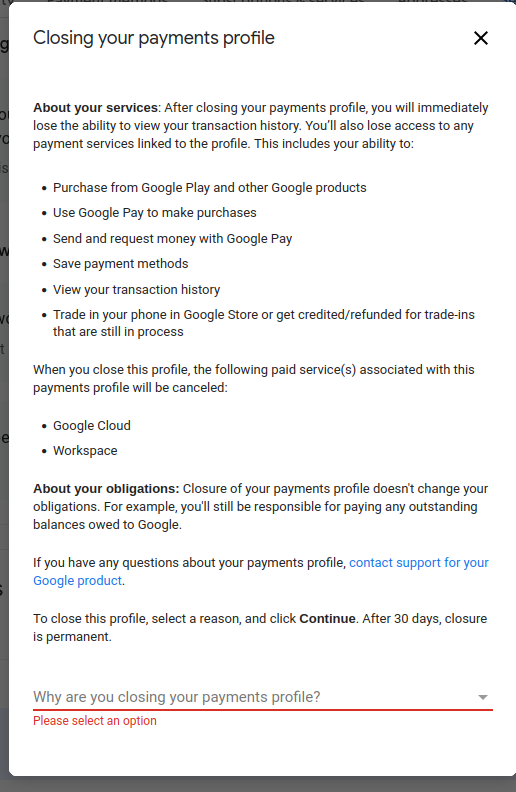Click the 'View your transaction history' bullet
This screenshot has height=792, width=516.
pos(136,289)
